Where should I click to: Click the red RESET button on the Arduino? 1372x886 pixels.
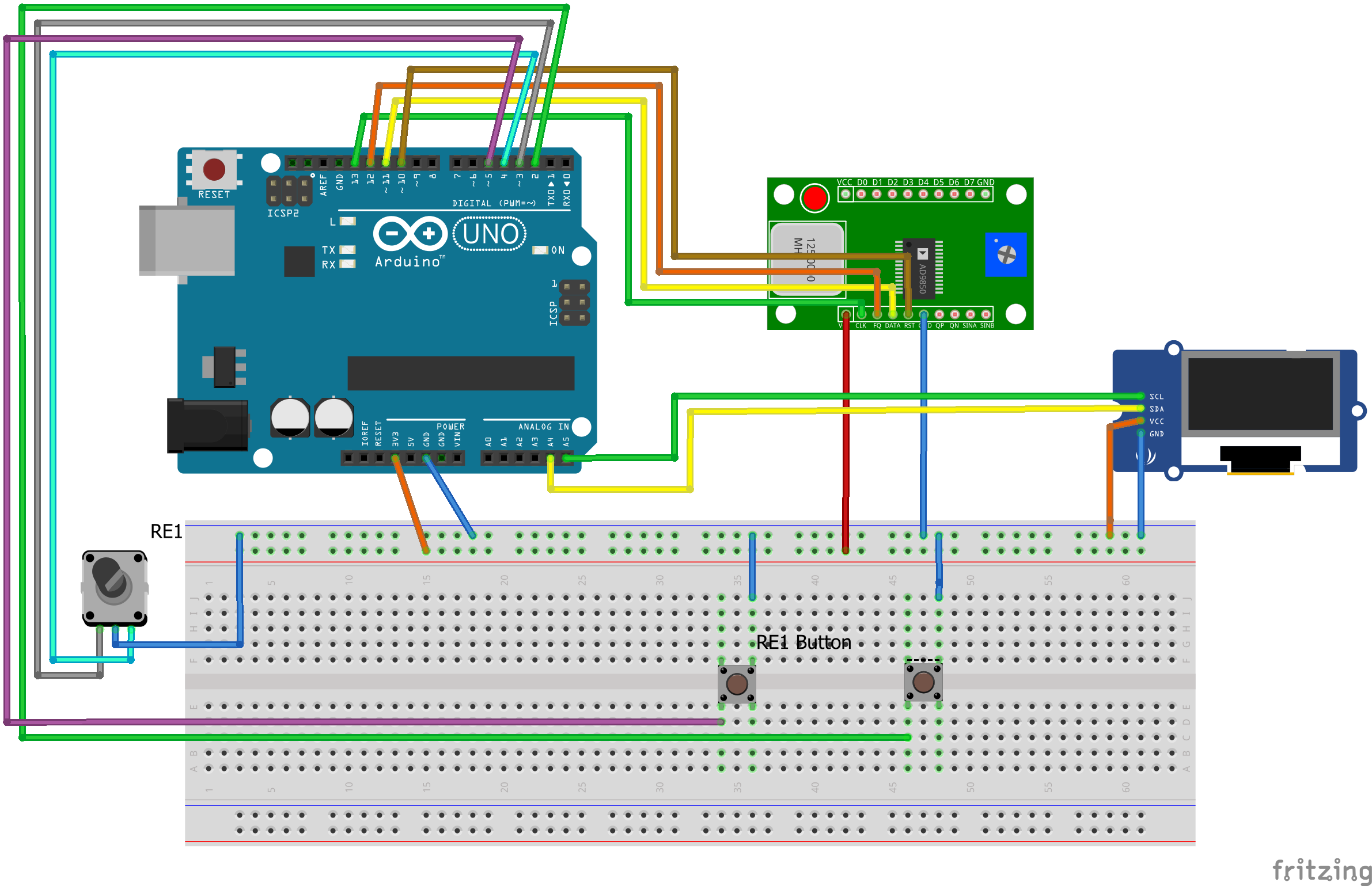(x=214, y=169)
